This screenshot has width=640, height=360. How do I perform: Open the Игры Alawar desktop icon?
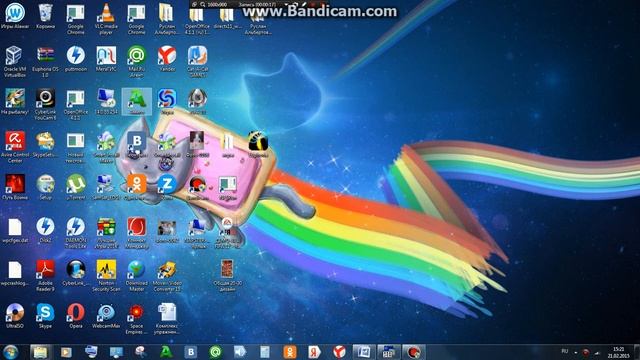click(15, 16)
